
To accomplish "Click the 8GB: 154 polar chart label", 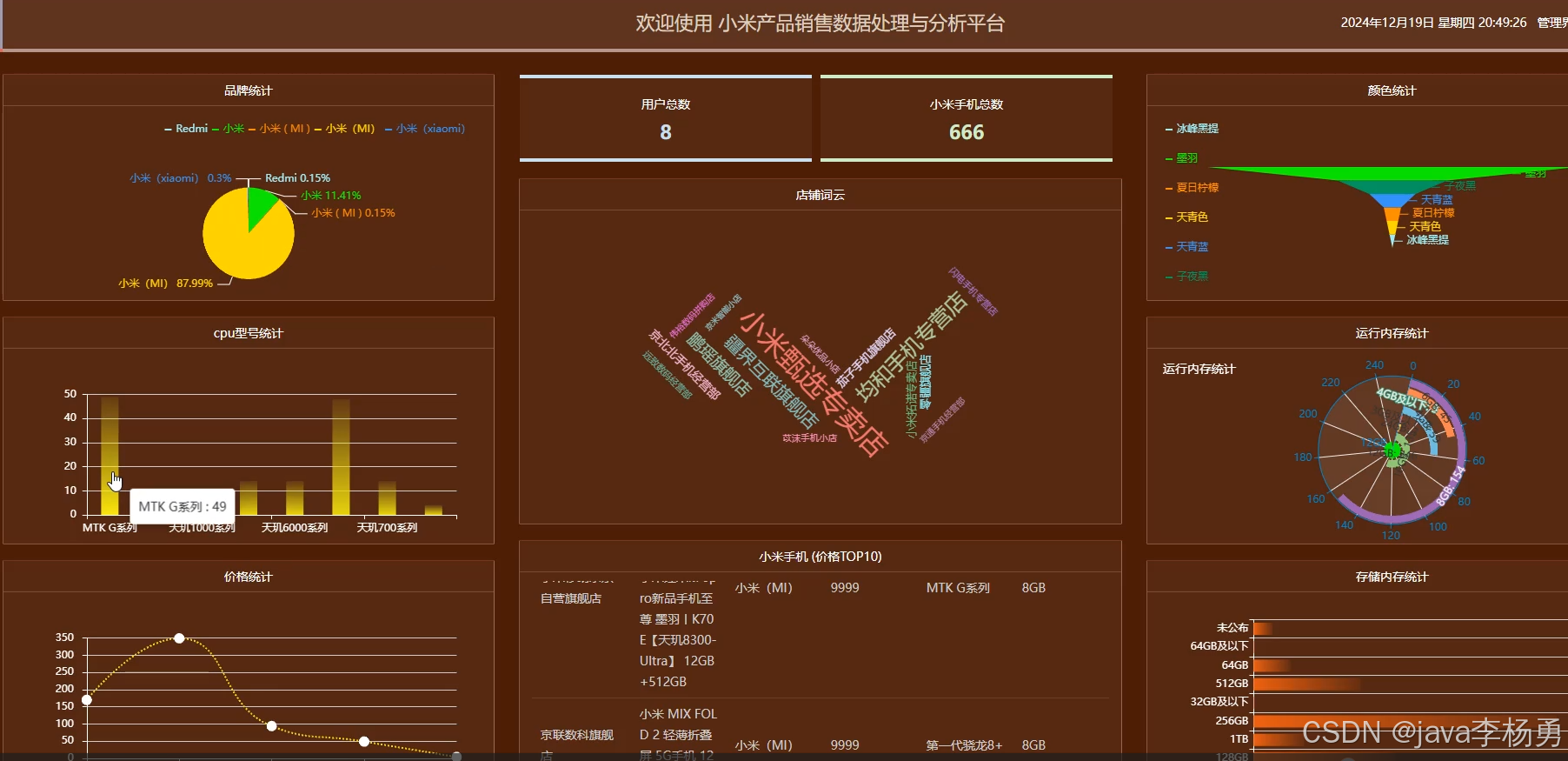I will 1451,485.
